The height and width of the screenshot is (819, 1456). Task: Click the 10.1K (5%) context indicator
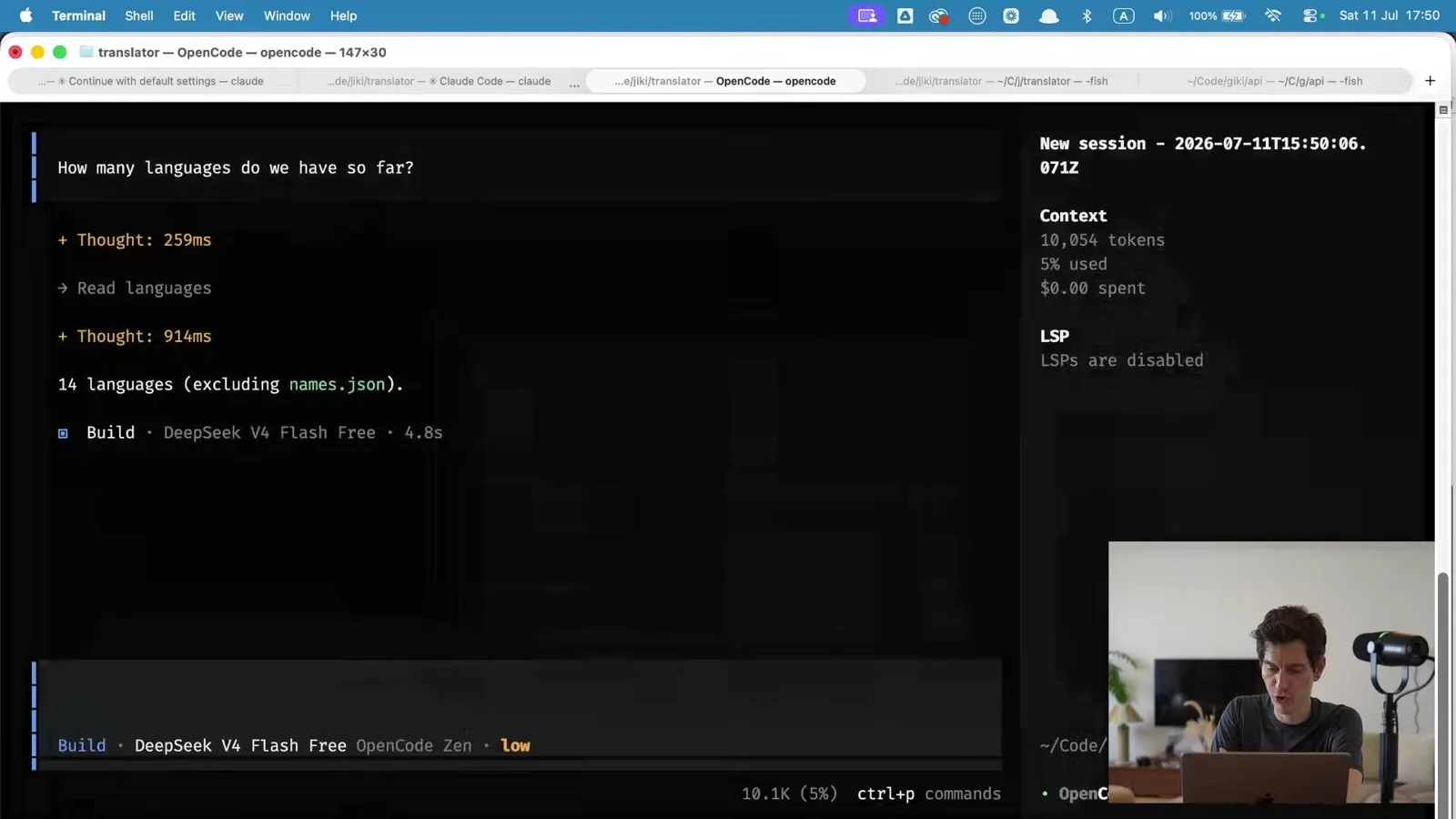pyautogui.click(x=789, y=794)
